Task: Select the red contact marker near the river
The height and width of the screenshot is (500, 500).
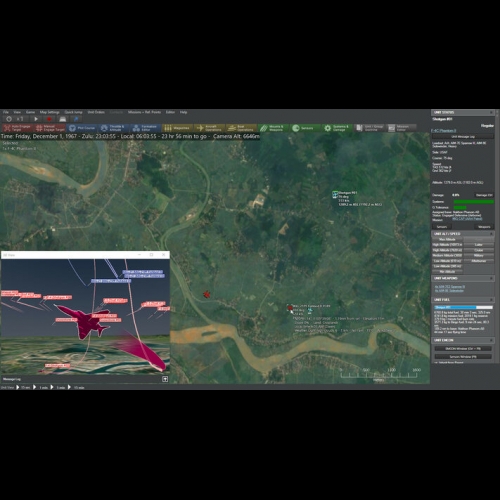Action: [x=290, y=308]
